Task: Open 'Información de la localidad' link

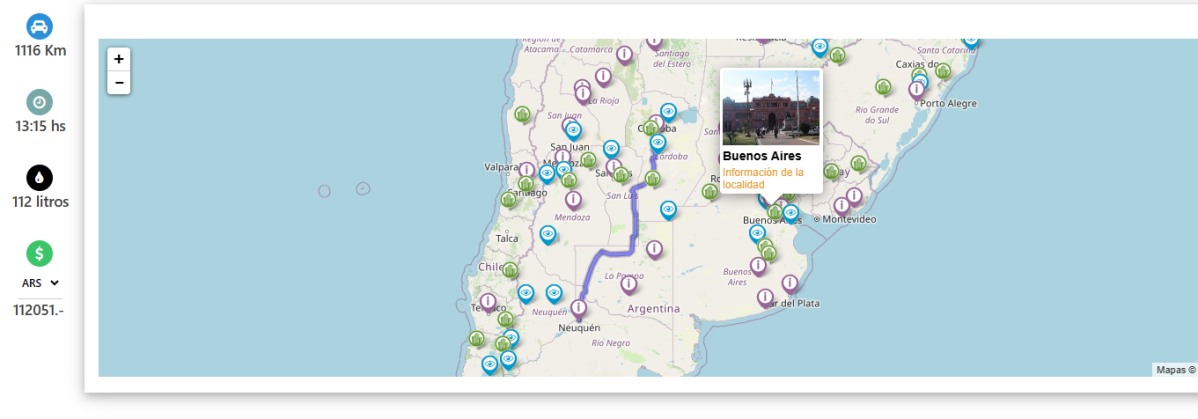Action: (x=762, y=179)
